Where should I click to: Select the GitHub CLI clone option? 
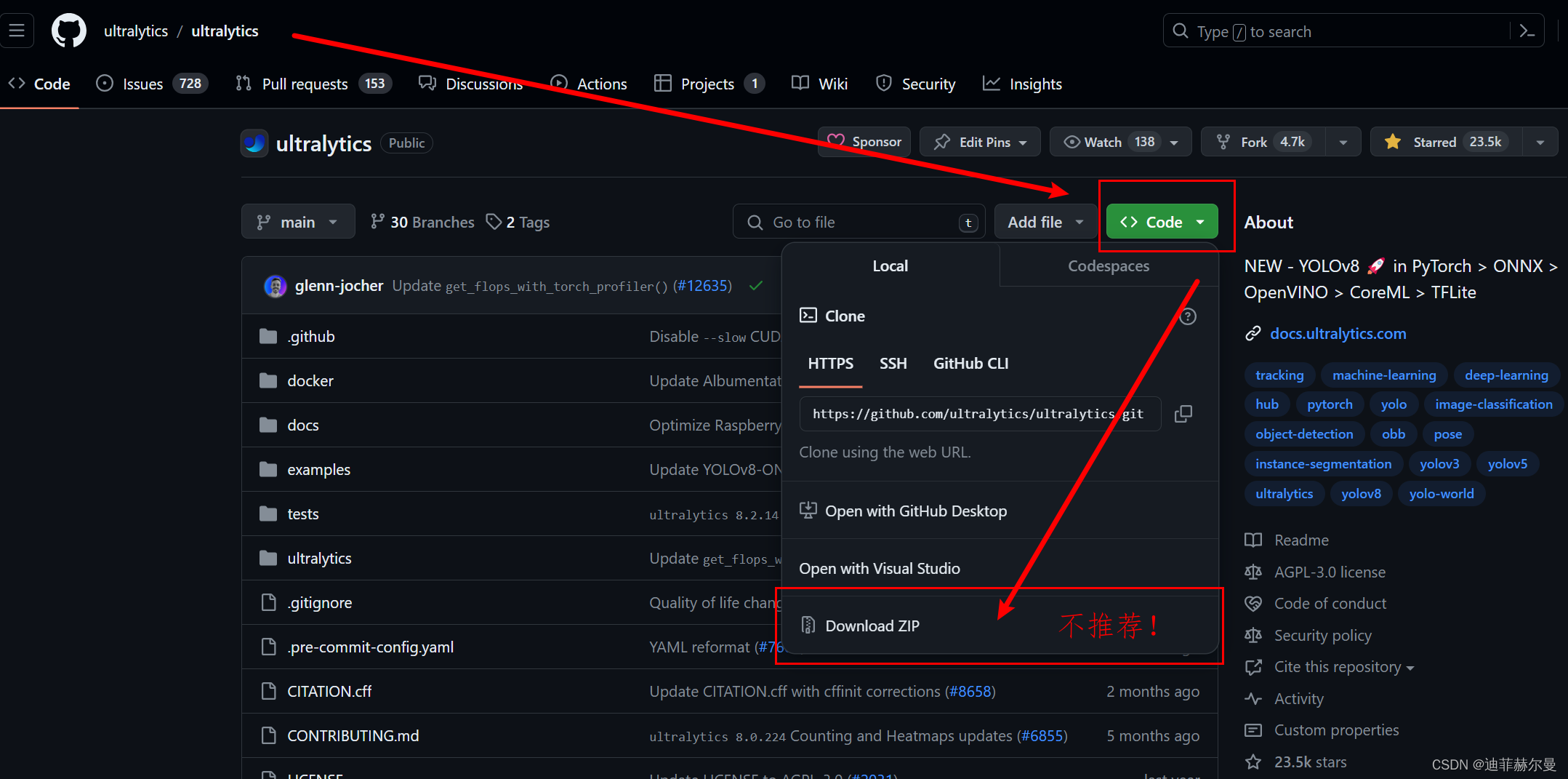970,363
